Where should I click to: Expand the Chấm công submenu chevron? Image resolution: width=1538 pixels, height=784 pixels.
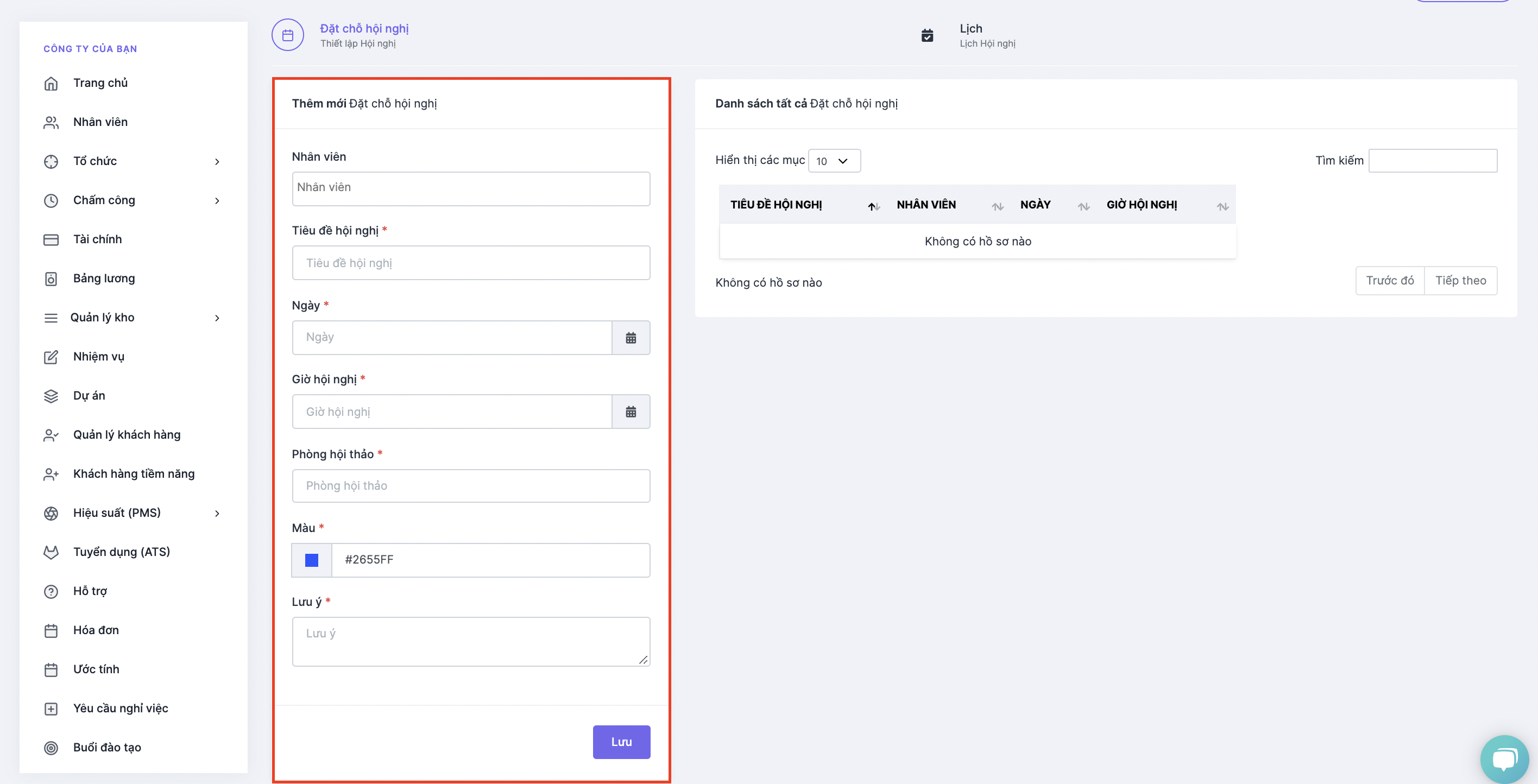pyautogui.click(x=217, y=201)
